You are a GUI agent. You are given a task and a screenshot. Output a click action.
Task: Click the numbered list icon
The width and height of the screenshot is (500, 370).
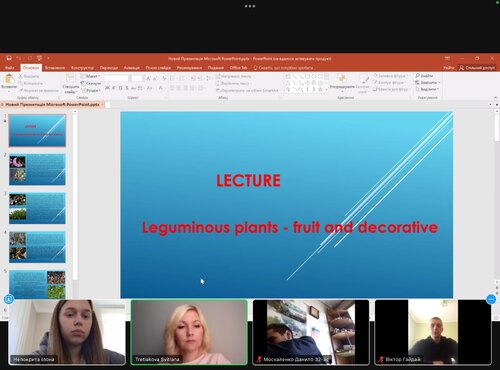pos(182,79)
